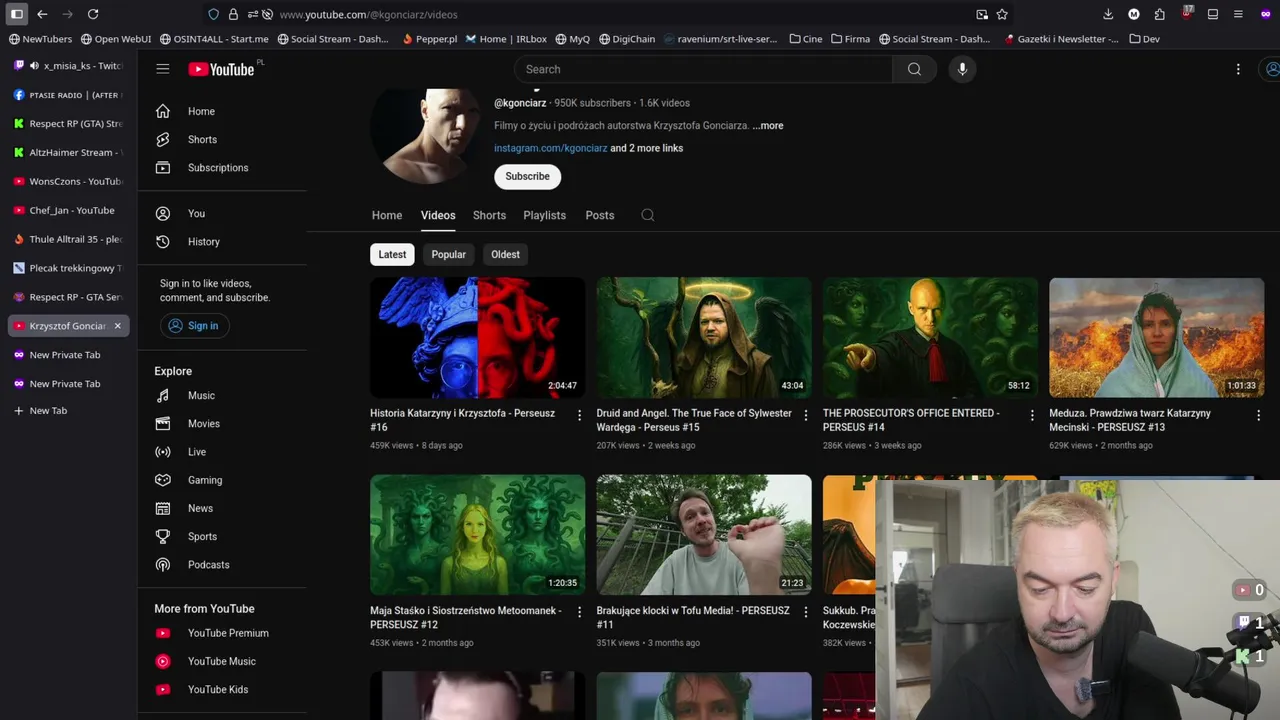Switch to channel Posts tab
The height and width of the screenshot is (720, 1280).
tap(600, 215)
